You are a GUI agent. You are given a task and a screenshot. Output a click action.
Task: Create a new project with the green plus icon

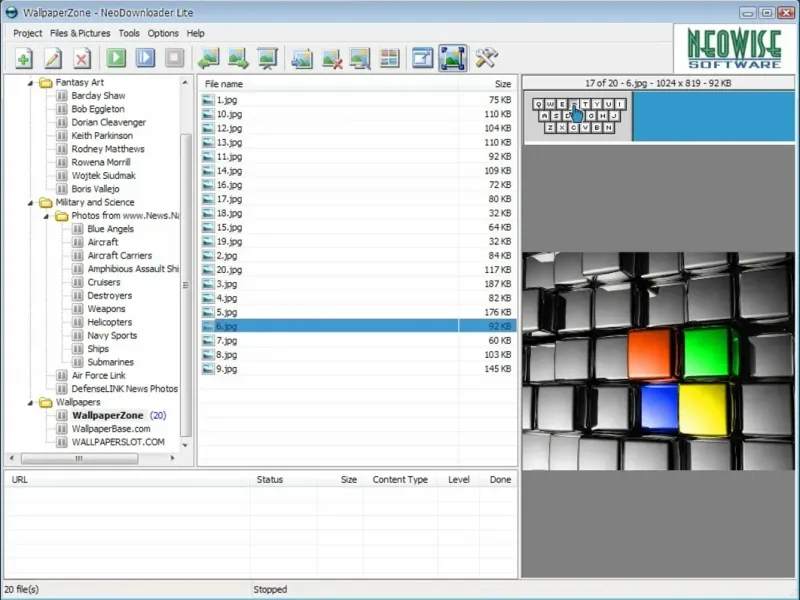[23, 58]
